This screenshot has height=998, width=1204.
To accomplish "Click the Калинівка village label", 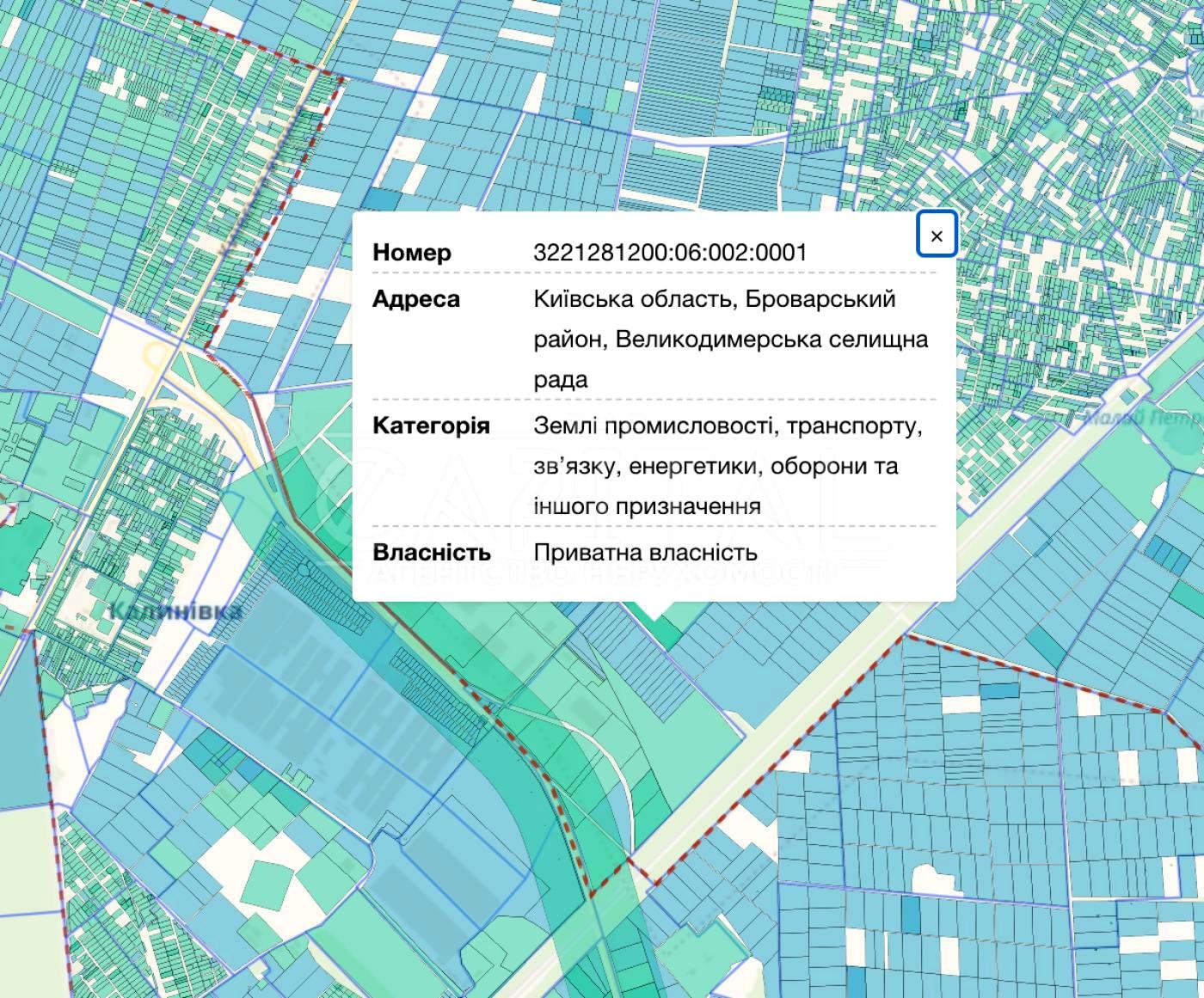I will click(176, 611).
